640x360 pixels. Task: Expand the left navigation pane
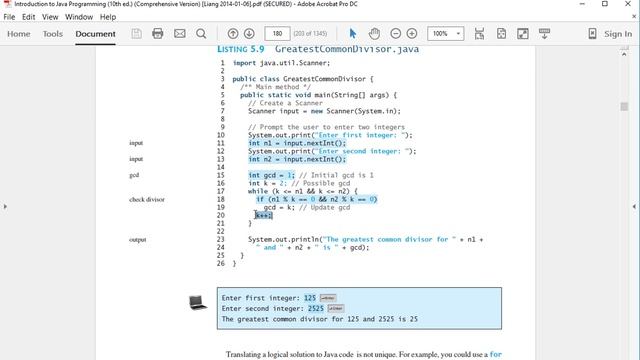(x=5, y=207)
